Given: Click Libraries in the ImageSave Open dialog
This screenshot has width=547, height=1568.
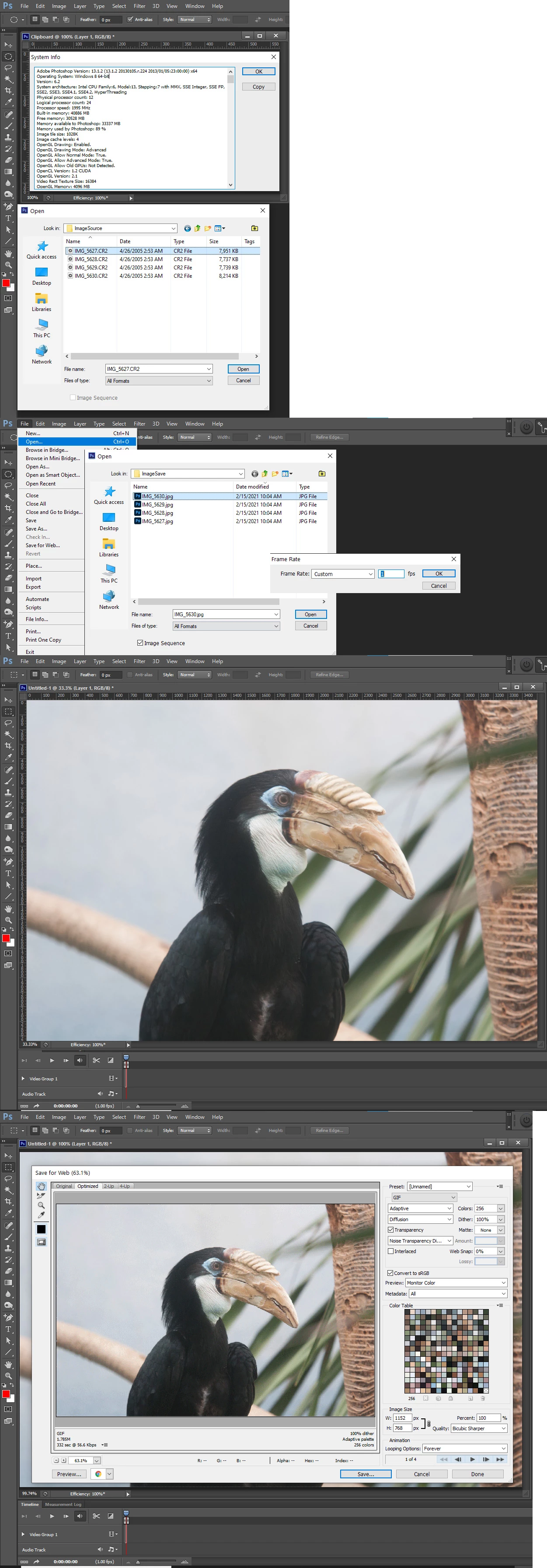Looking at the screenshot, I should (109, 547).
